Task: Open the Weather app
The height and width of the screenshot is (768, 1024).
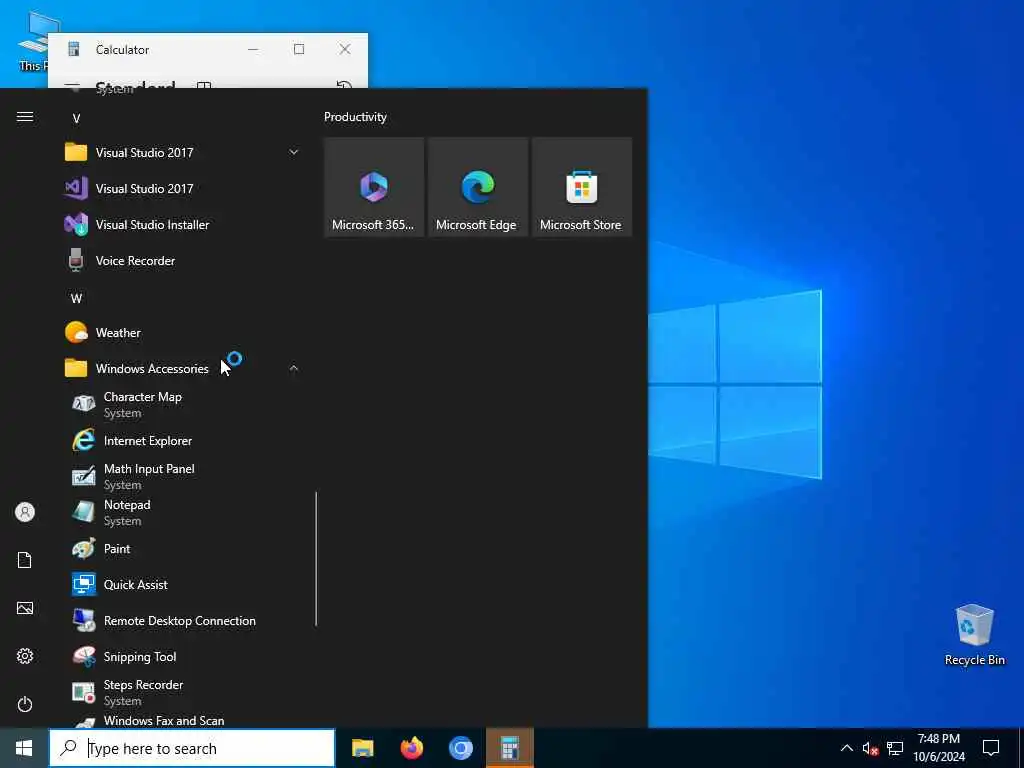Action: click(181, 333)
